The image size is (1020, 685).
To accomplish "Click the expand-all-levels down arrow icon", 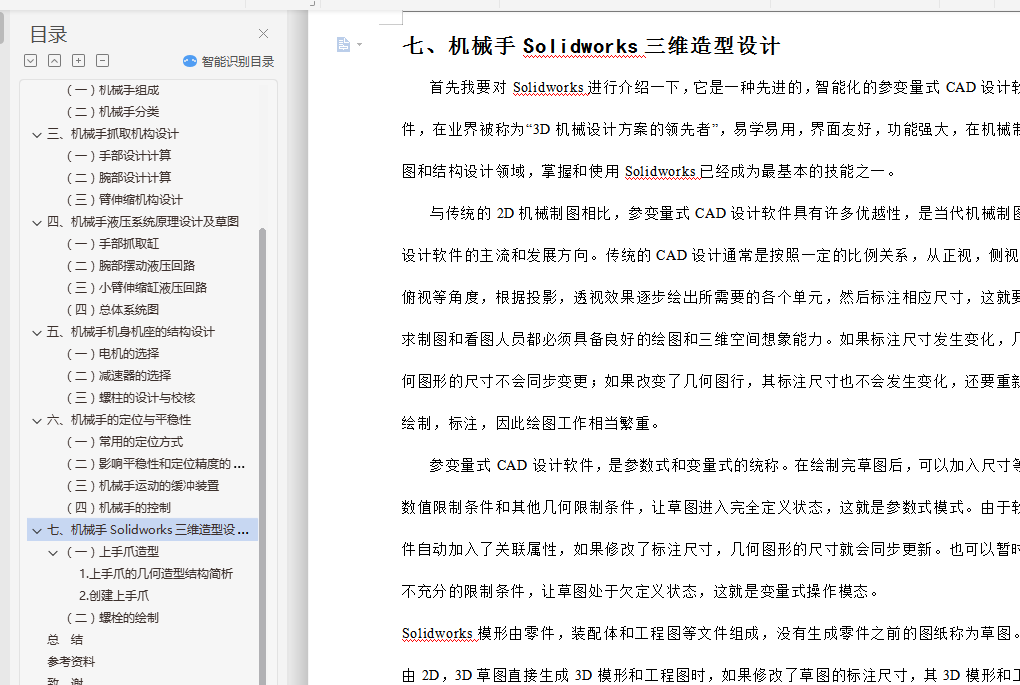I will [x=31, y=60].
